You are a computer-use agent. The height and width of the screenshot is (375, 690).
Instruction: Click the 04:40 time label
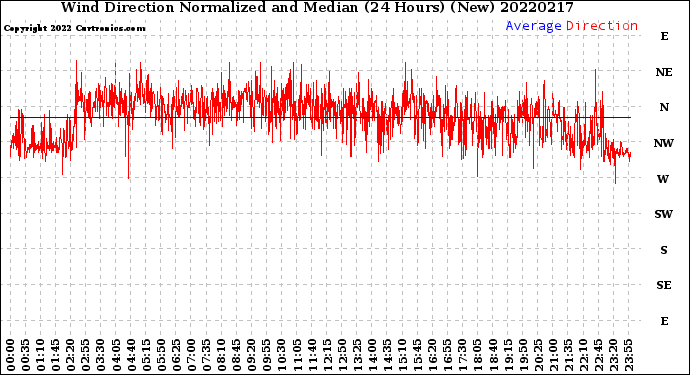[131, 356]
